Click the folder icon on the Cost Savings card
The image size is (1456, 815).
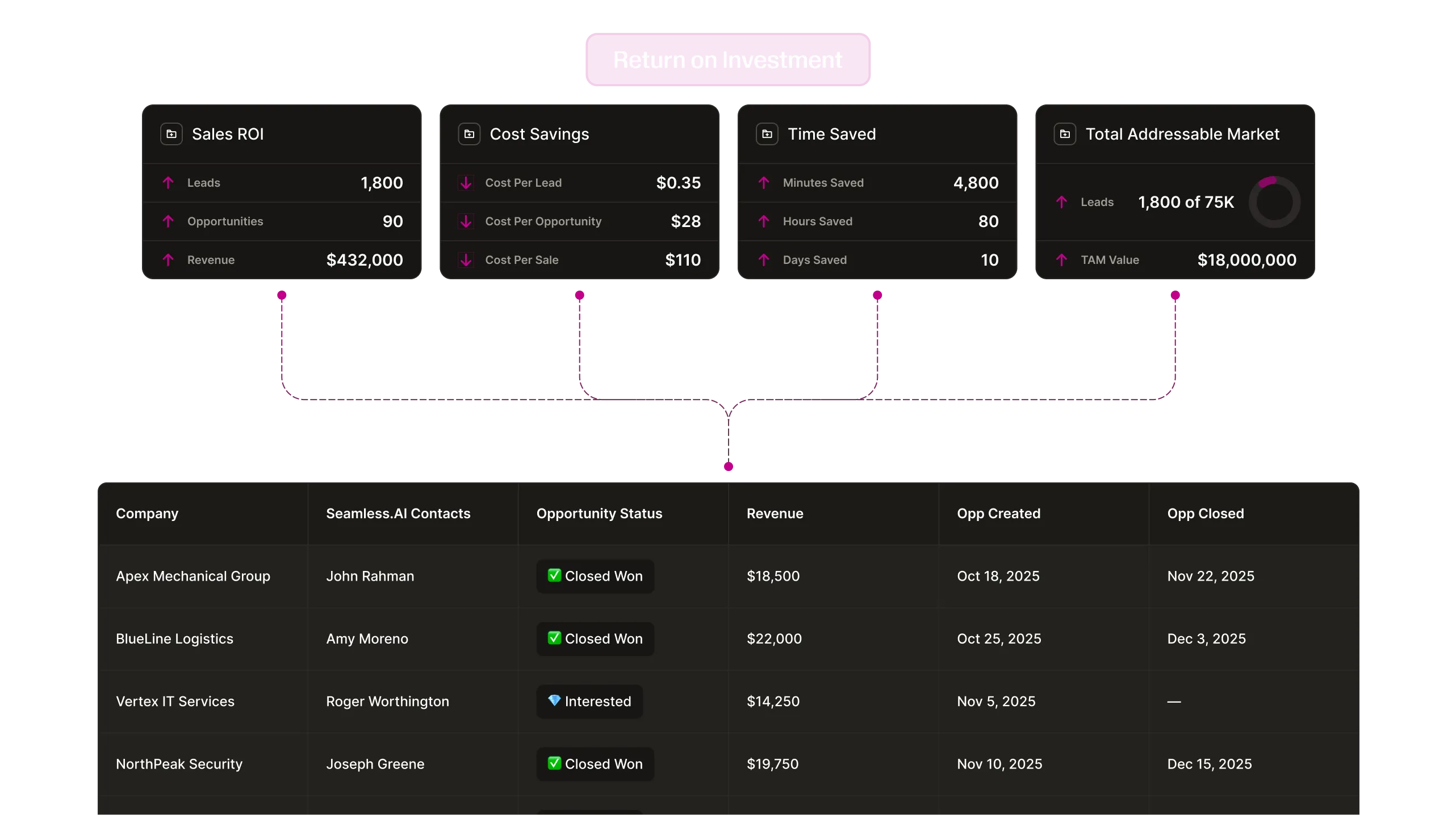click(469, 134)
